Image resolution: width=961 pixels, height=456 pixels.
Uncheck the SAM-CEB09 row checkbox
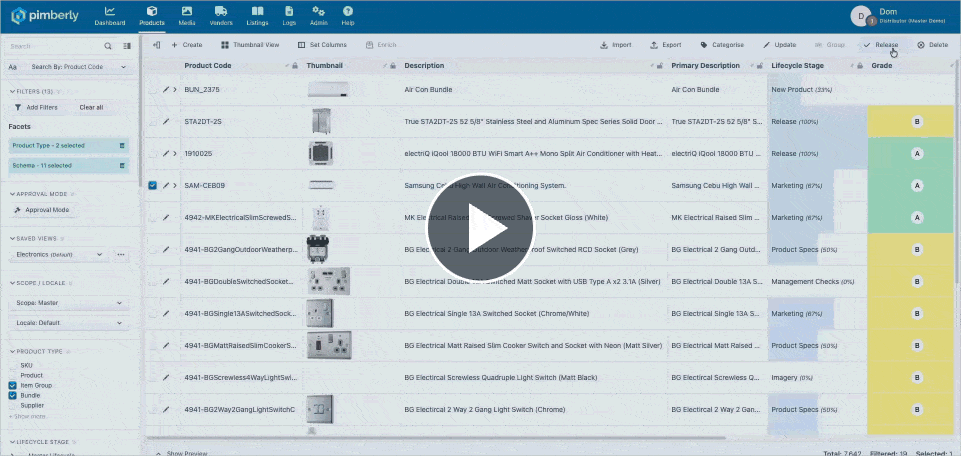click(153, 185)
